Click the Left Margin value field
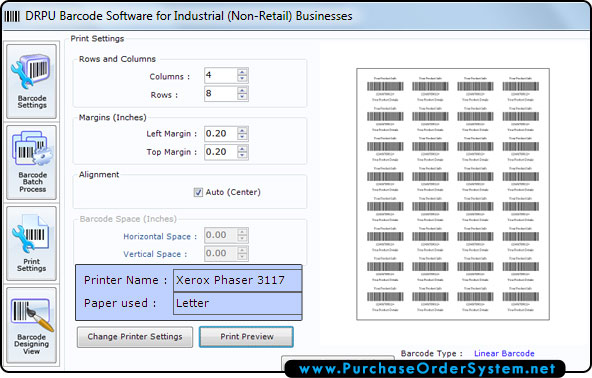Image resolution: width=592 pixels, height=378 pixels. (221, 134)
